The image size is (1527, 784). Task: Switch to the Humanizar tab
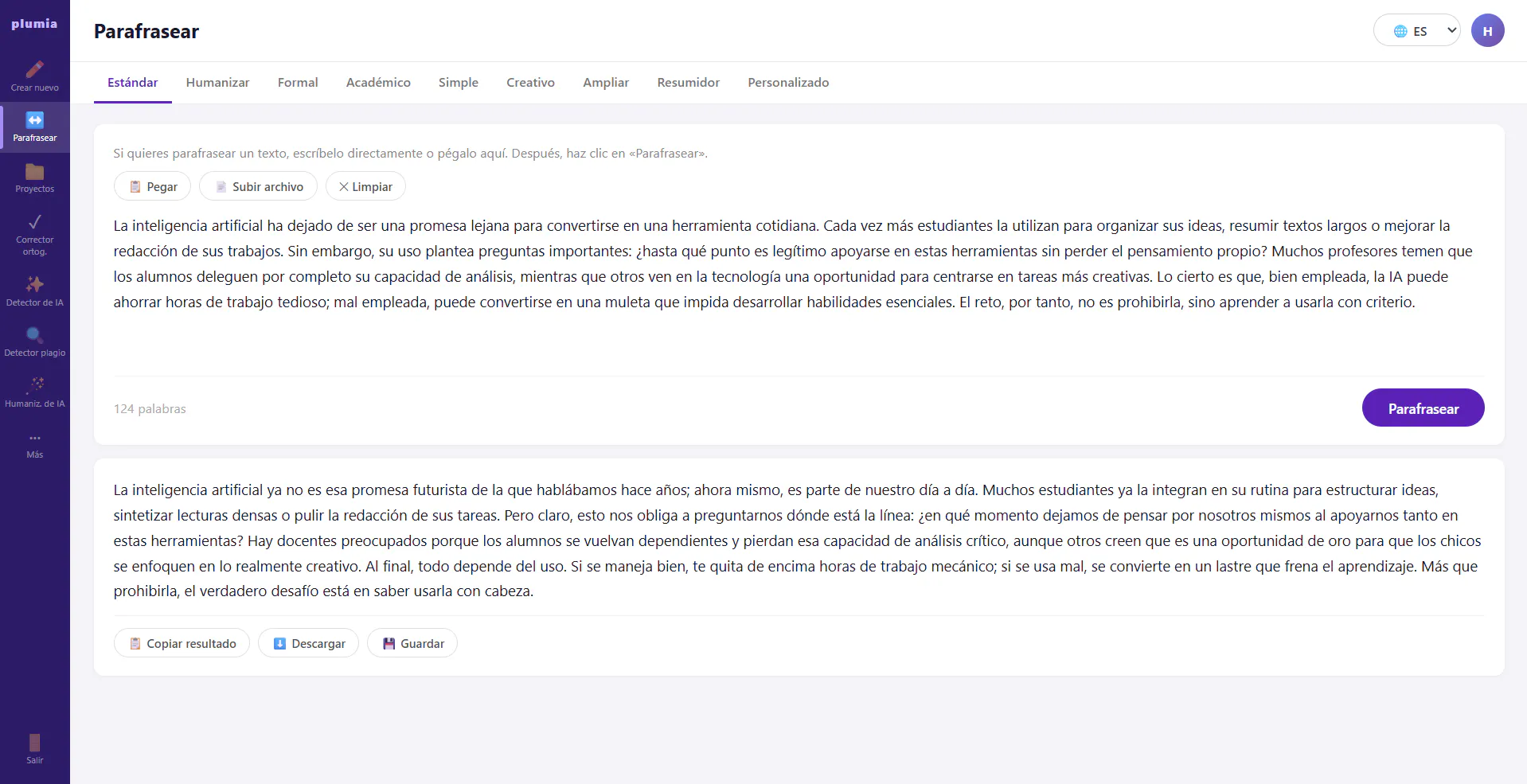(x=217, y=83)
